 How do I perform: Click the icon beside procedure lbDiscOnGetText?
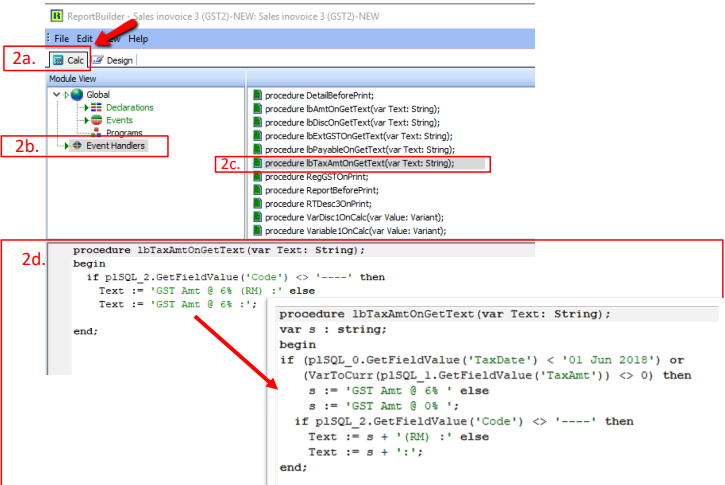[x=257, y=122]
